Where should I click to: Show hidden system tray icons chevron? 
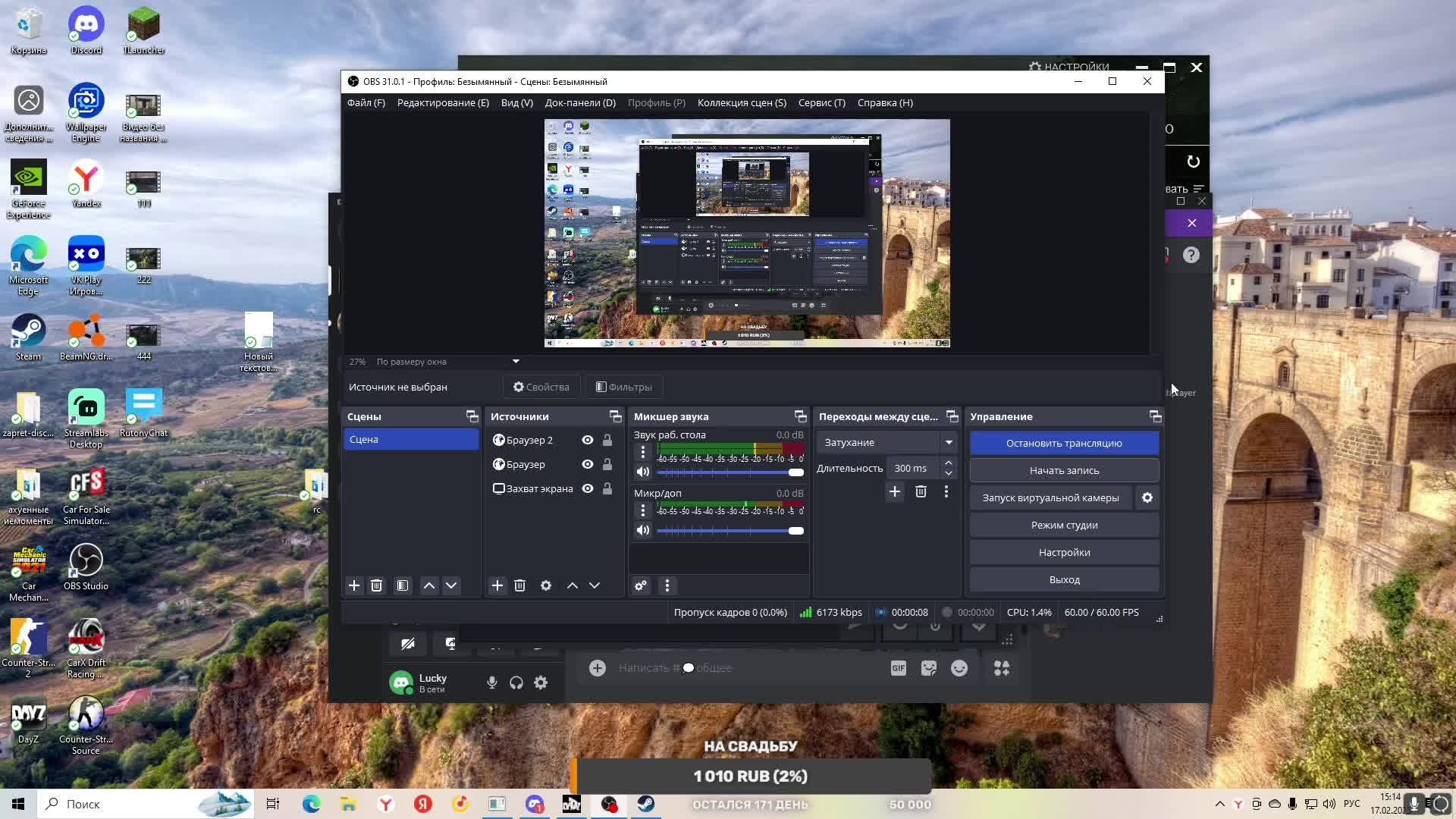point(1219,804)
